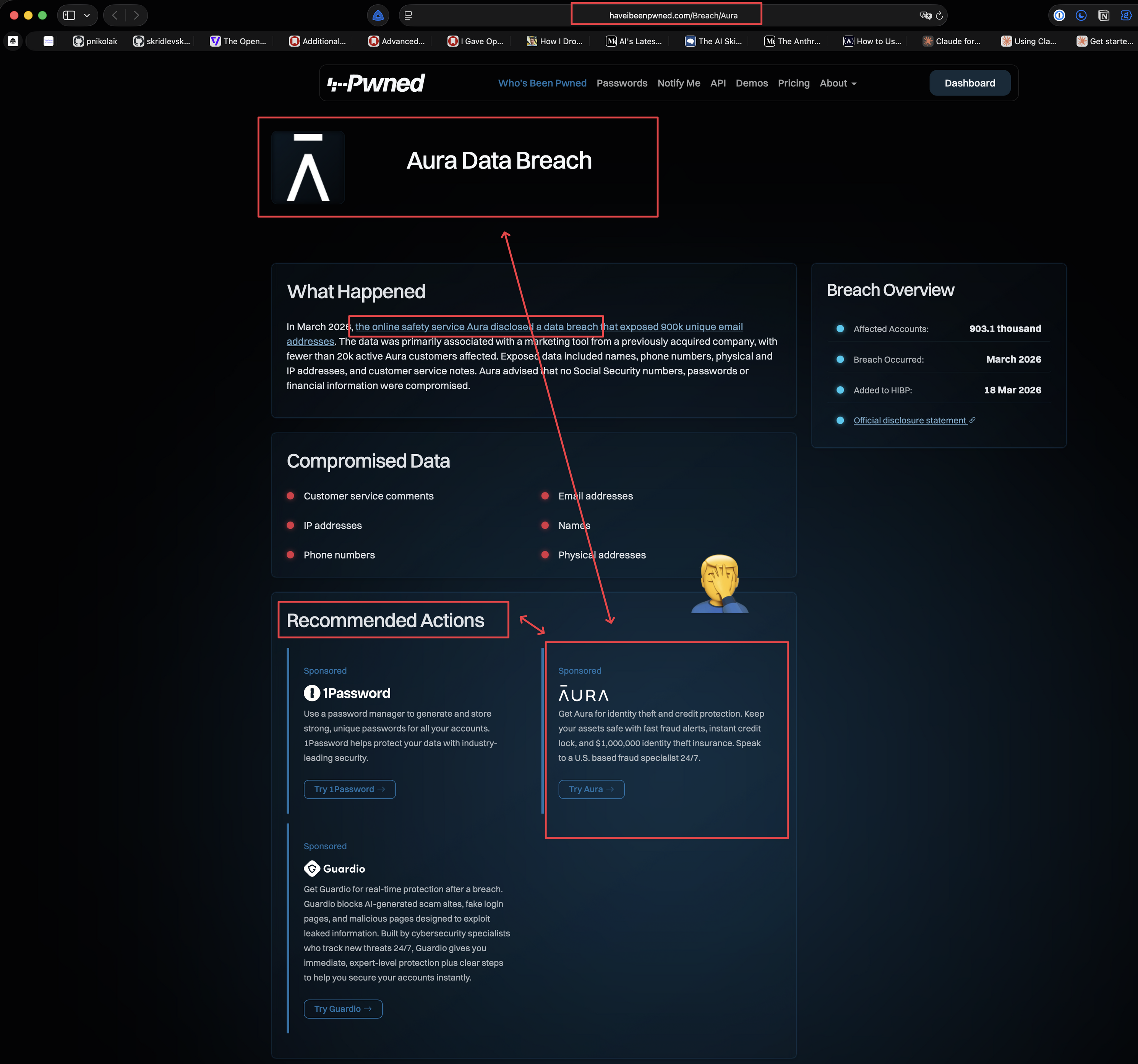Open the Claude for... bookmark
The width and height of the screenshot is (1138, 1064).
tap(952, 41)
